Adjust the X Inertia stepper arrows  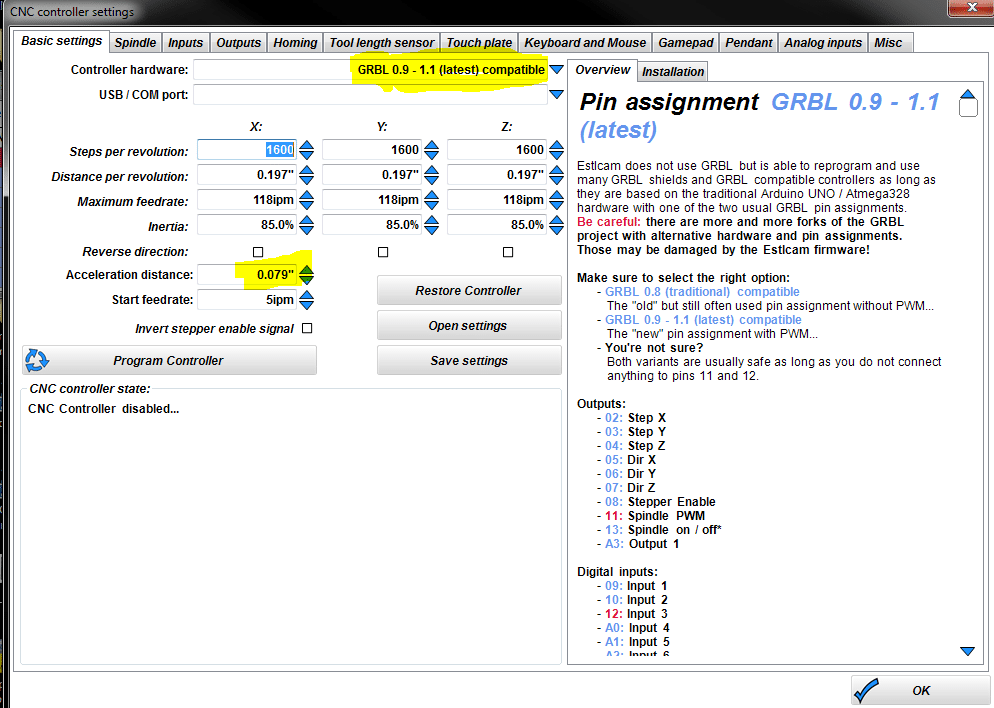point(306,225)
